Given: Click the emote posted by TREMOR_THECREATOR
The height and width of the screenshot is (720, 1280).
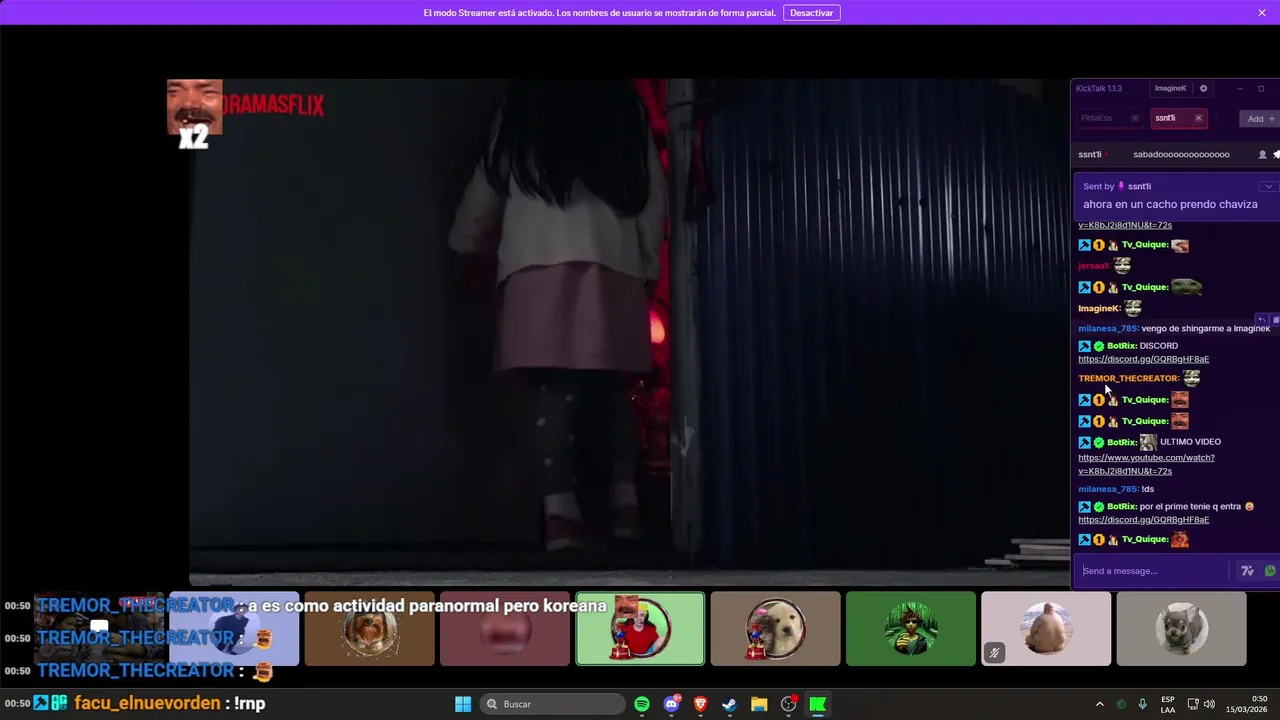Looking at the screenshot, I should pos(1192,378).
